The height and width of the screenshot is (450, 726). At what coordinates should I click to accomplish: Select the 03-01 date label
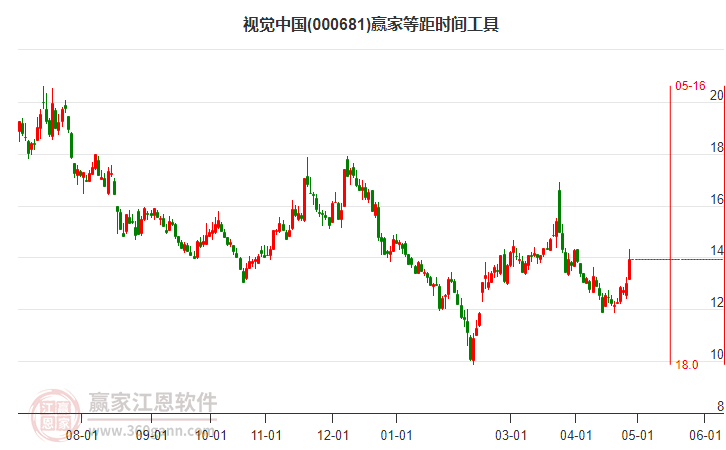pos(511,436)
